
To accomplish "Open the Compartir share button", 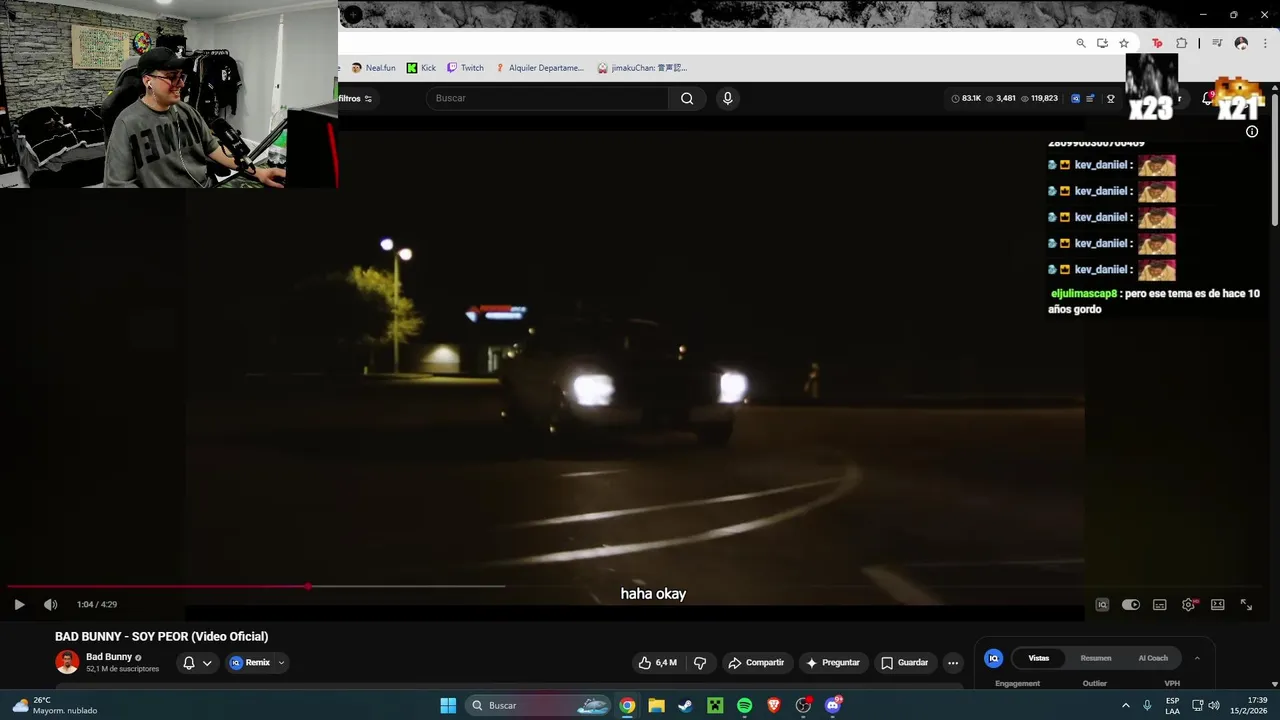I will point(757,662).
